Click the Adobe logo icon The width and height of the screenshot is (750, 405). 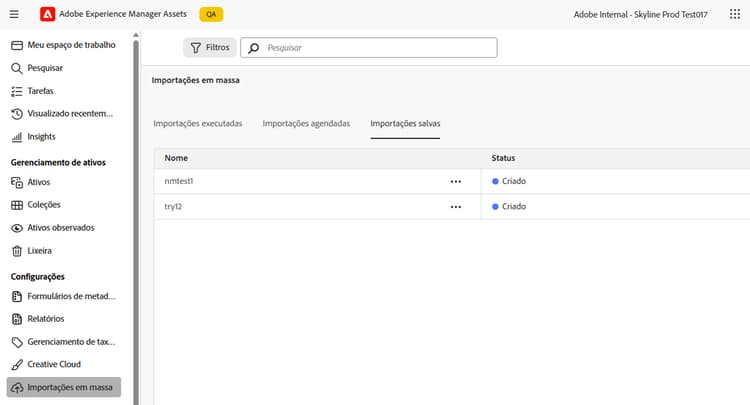(47, 14)
